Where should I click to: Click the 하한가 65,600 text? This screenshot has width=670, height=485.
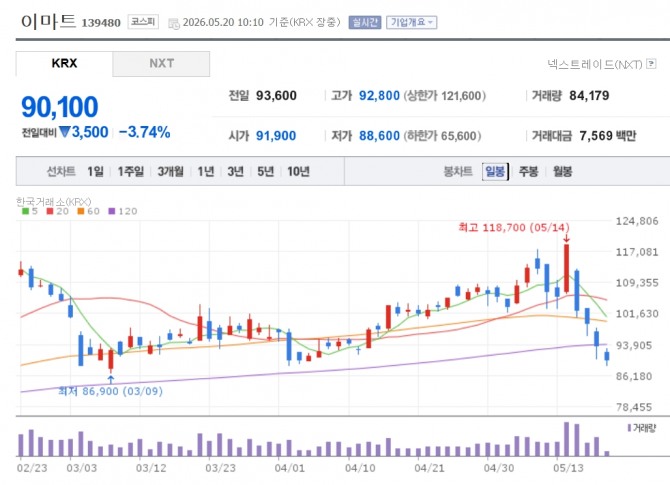click(x=442, y=136)
